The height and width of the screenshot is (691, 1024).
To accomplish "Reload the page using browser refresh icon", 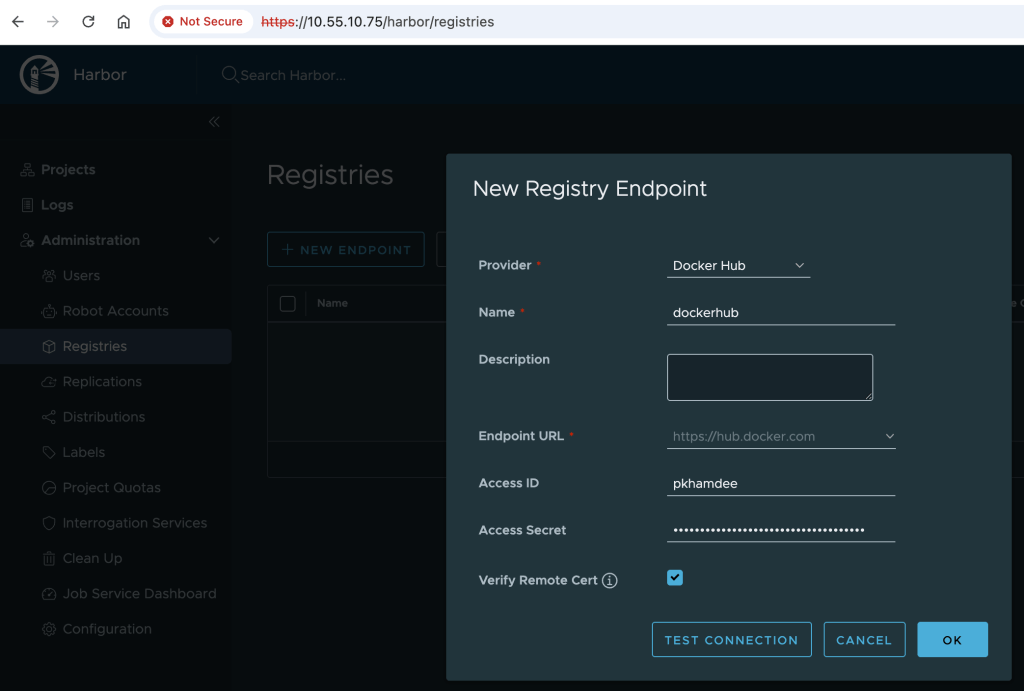I will coord(88,21).
